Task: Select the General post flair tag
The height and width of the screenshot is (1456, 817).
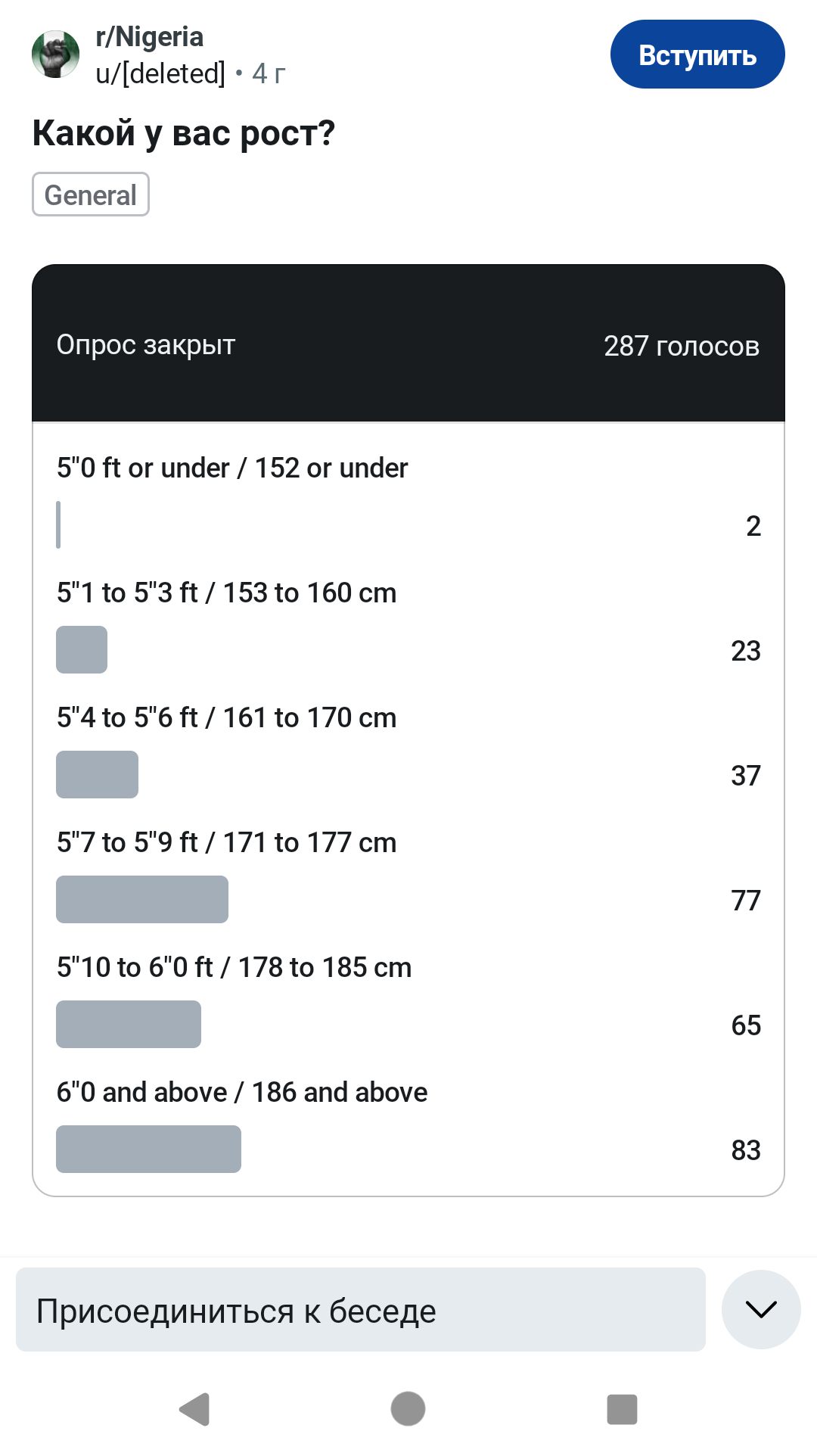Action: pos(91,194)
